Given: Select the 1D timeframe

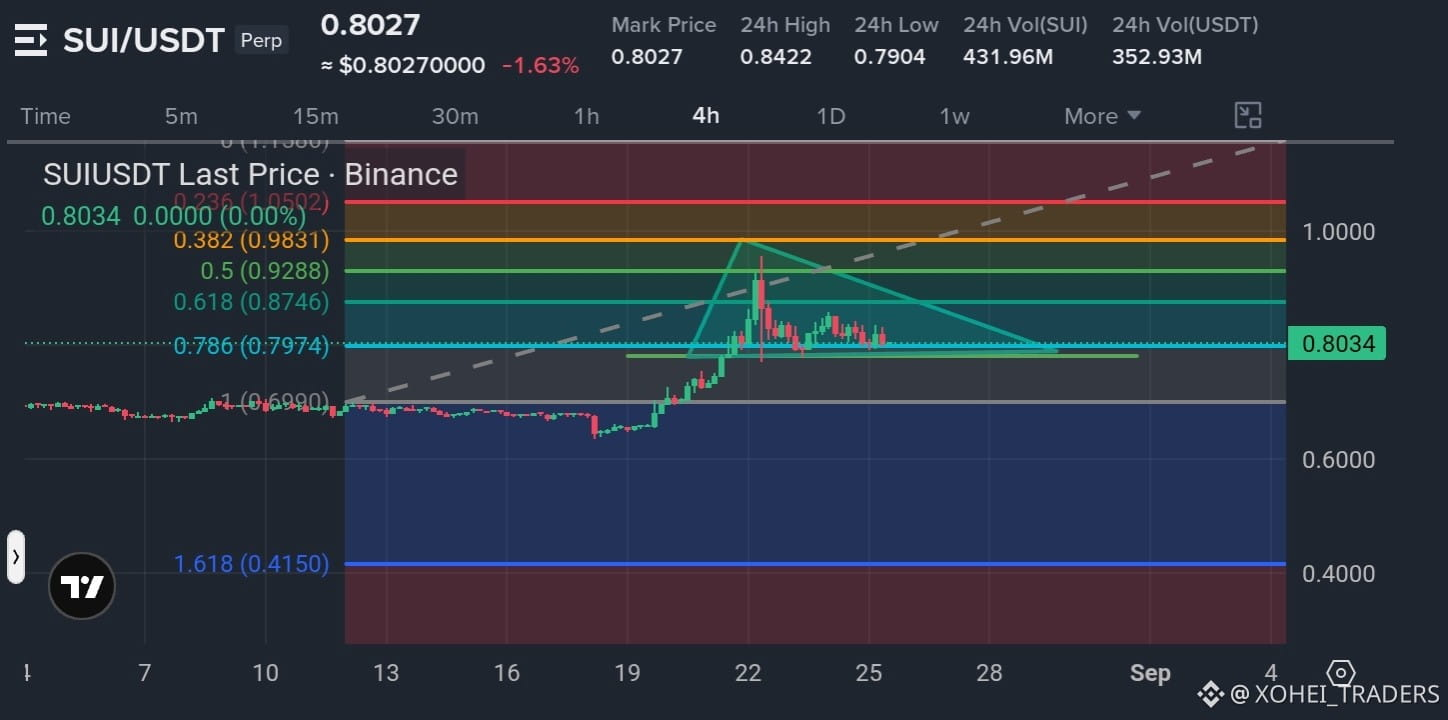Looking at the screenshot, I should [x=831, y=116].
